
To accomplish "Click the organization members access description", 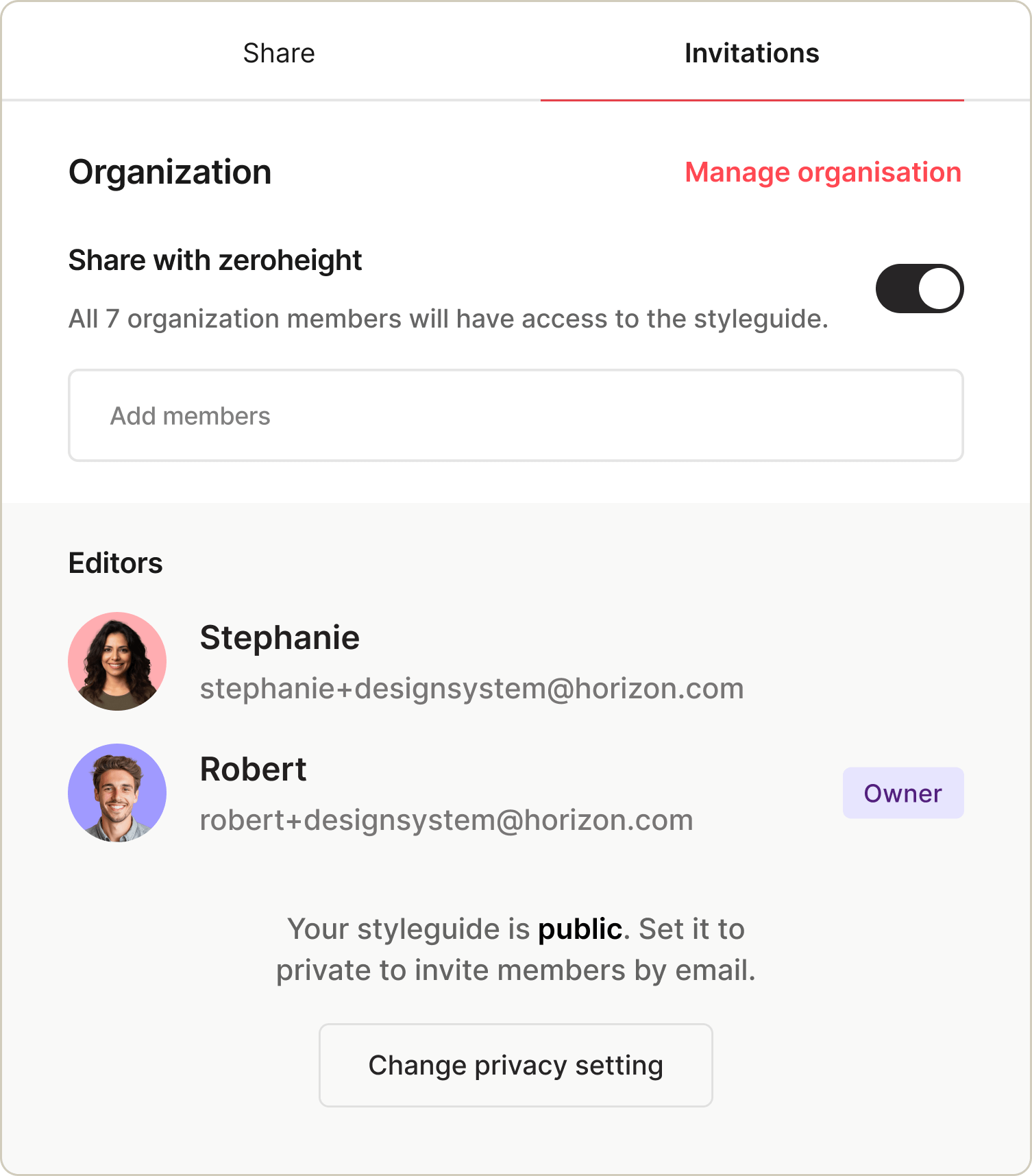I will (448, 319).
